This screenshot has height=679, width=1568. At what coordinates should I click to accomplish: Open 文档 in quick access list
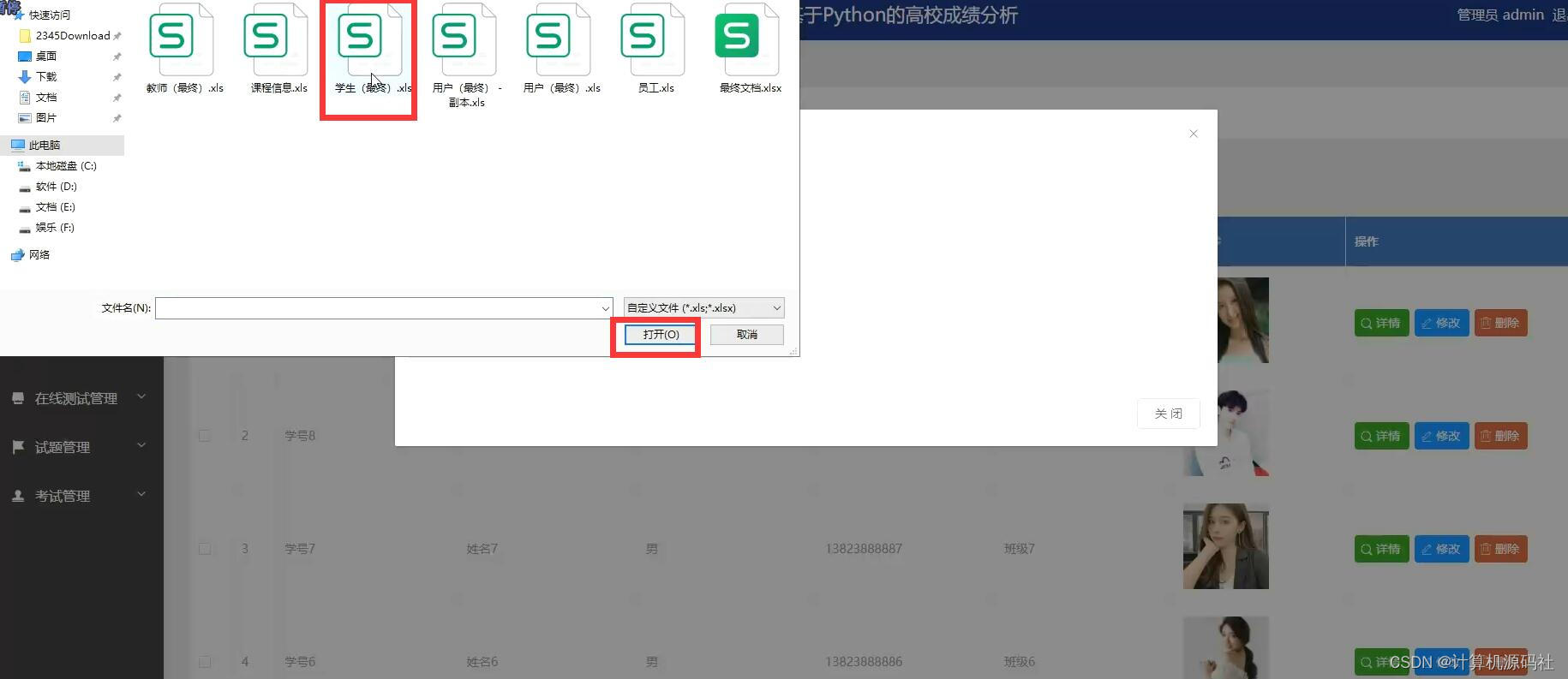(x=46, y=97)
